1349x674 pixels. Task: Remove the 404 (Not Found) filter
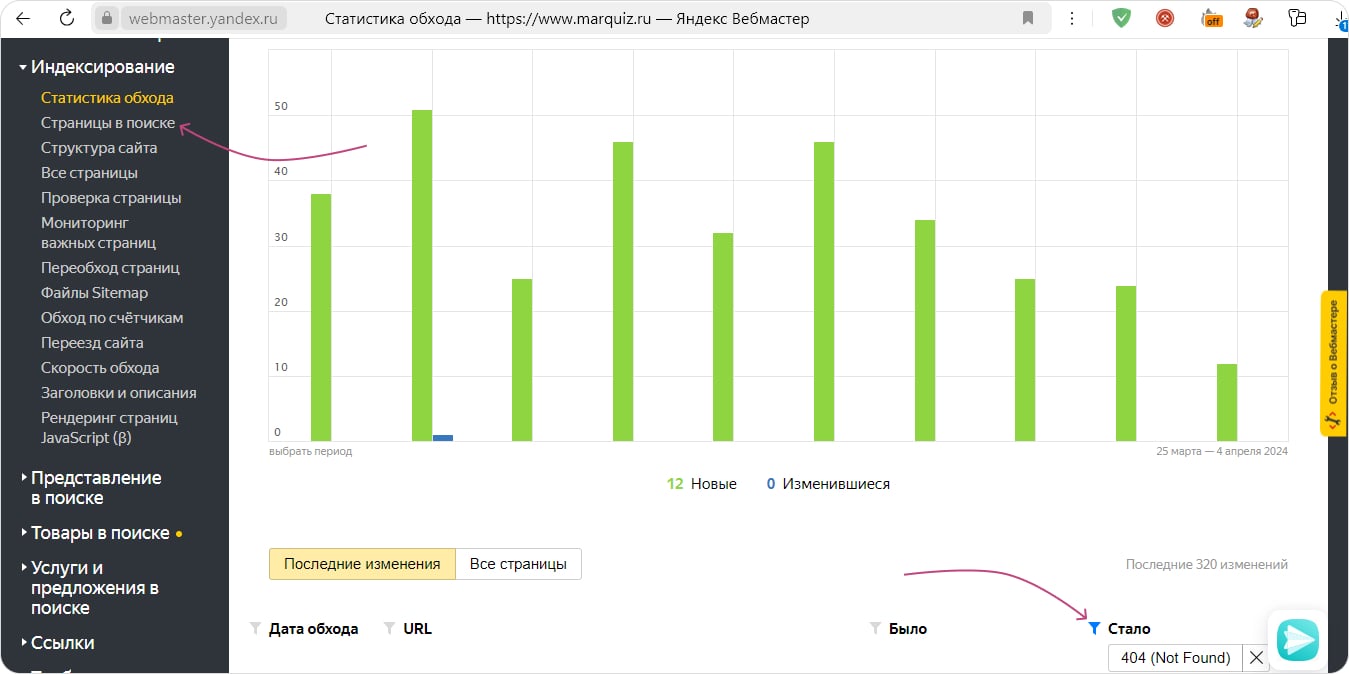pyautogui.click(x=1256, y=658)
